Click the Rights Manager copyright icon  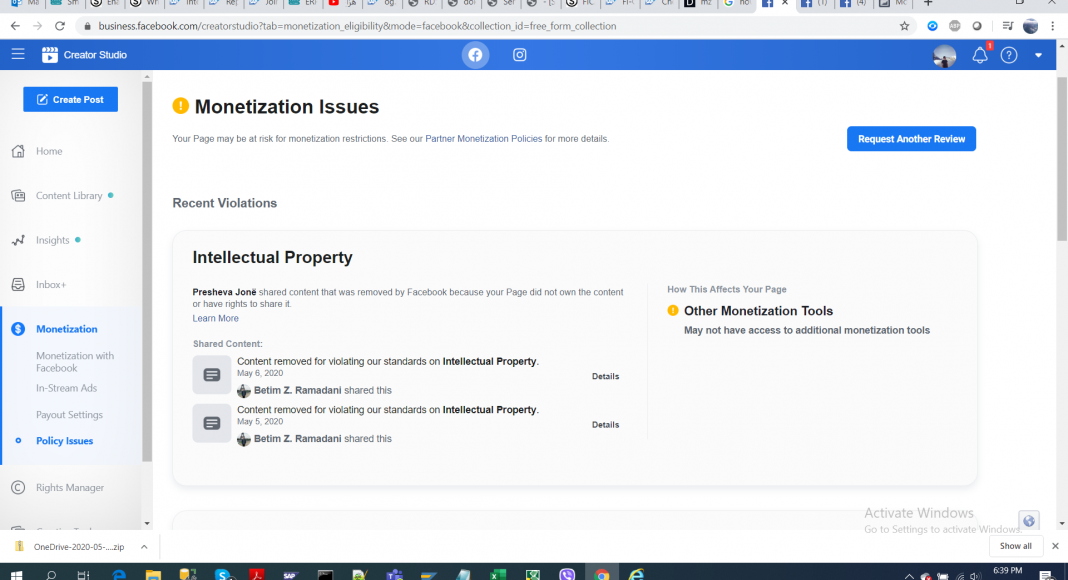click(18, 488)
